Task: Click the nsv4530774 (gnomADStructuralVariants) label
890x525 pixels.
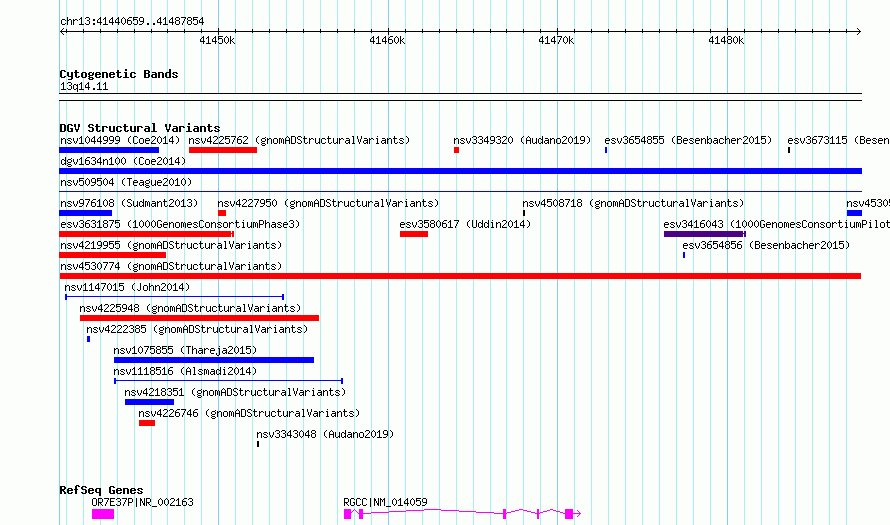Action: [171, 266]
